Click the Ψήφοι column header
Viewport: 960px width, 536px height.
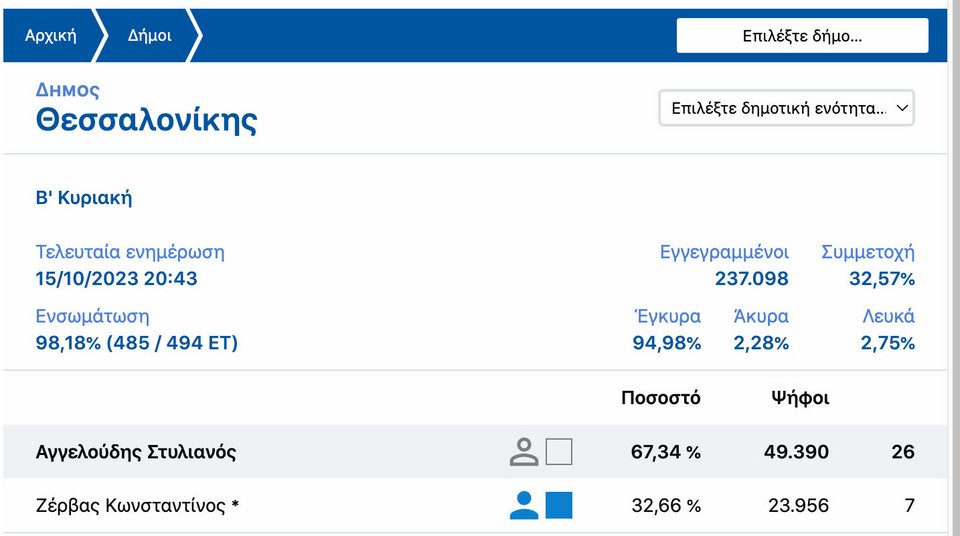pyautogui.click(x=799, y=398)
